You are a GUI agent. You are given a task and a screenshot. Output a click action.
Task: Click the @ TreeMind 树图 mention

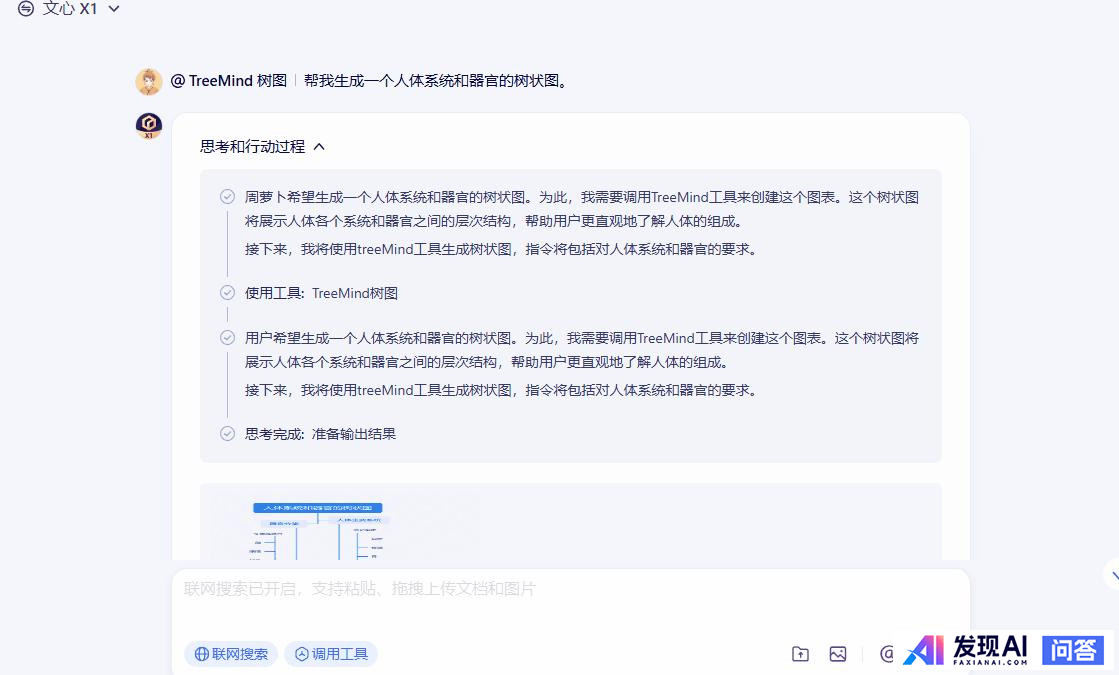(229, 81)
